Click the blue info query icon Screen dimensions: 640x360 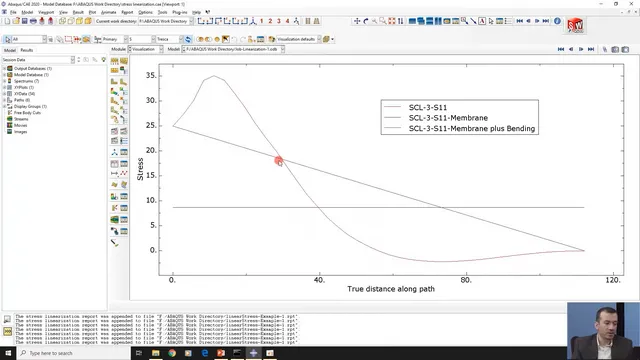[557, 21]
